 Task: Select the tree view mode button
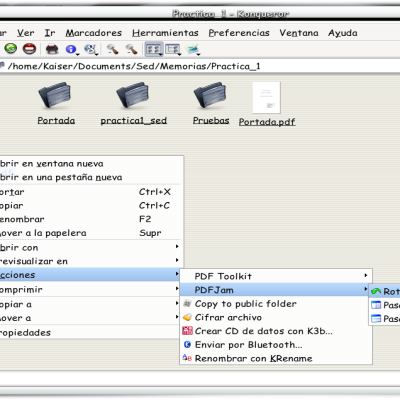coord(173,49)
